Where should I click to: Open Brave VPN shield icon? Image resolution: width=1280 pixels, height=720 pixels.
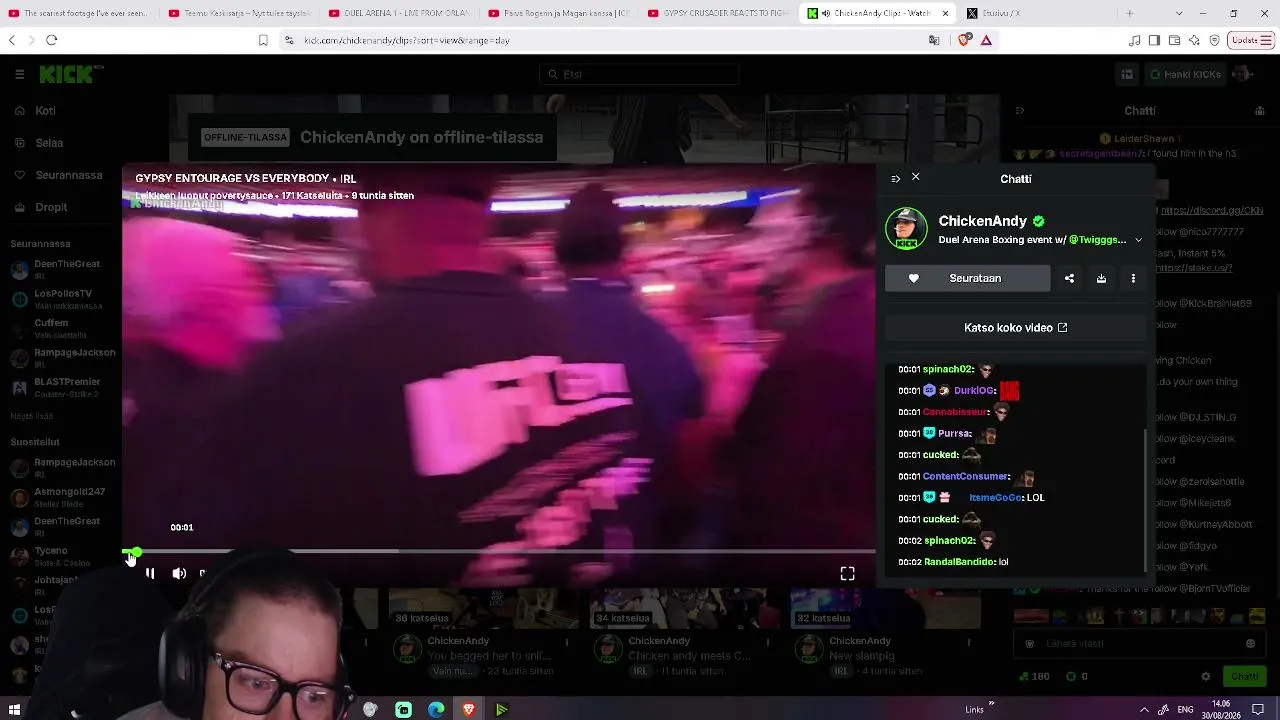(x=1214, y=40)
